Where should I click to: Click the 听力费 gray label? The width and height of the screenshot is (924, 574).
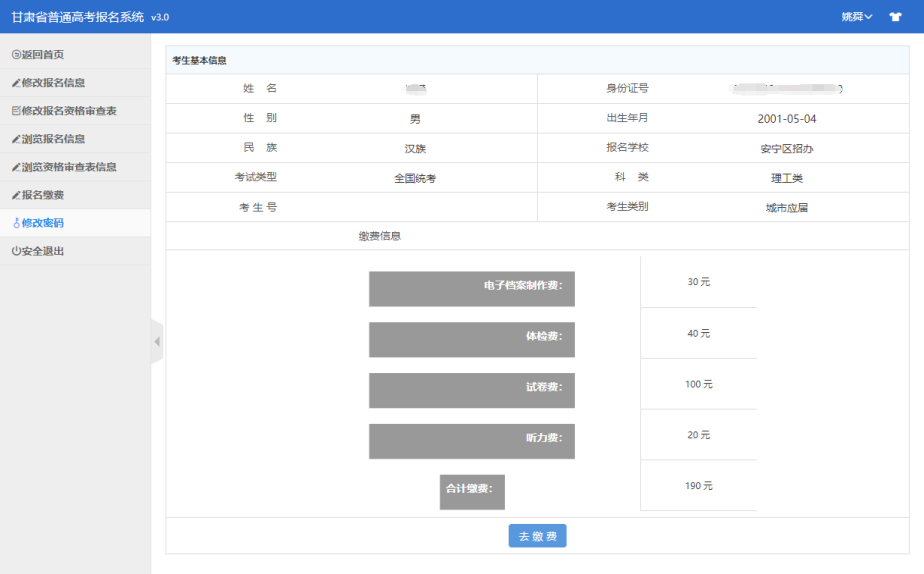[472, 441]
